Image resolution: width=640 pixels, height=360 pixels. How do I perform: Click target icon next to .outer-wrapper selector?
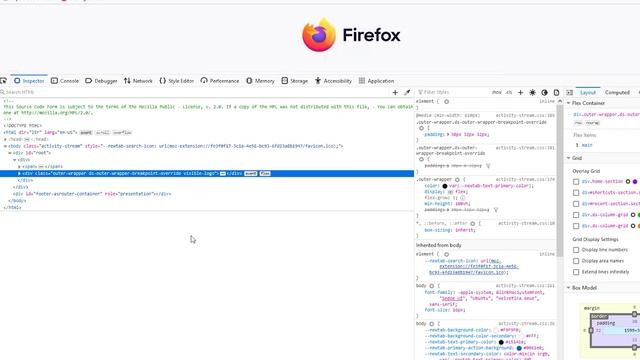(x=457, y=180)
